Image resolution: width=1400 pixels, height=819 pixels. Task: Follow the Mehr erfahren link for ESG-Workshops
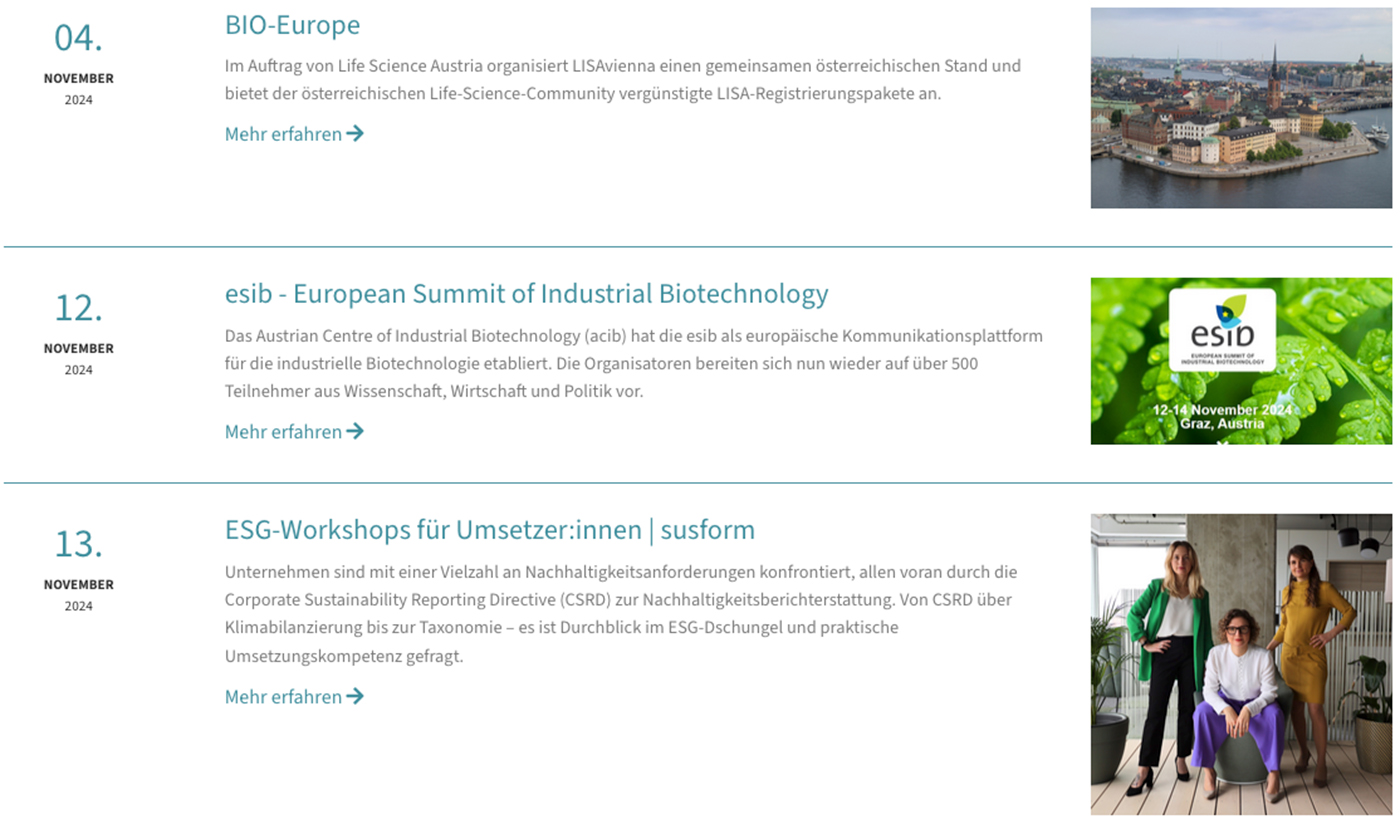point(294,697)
